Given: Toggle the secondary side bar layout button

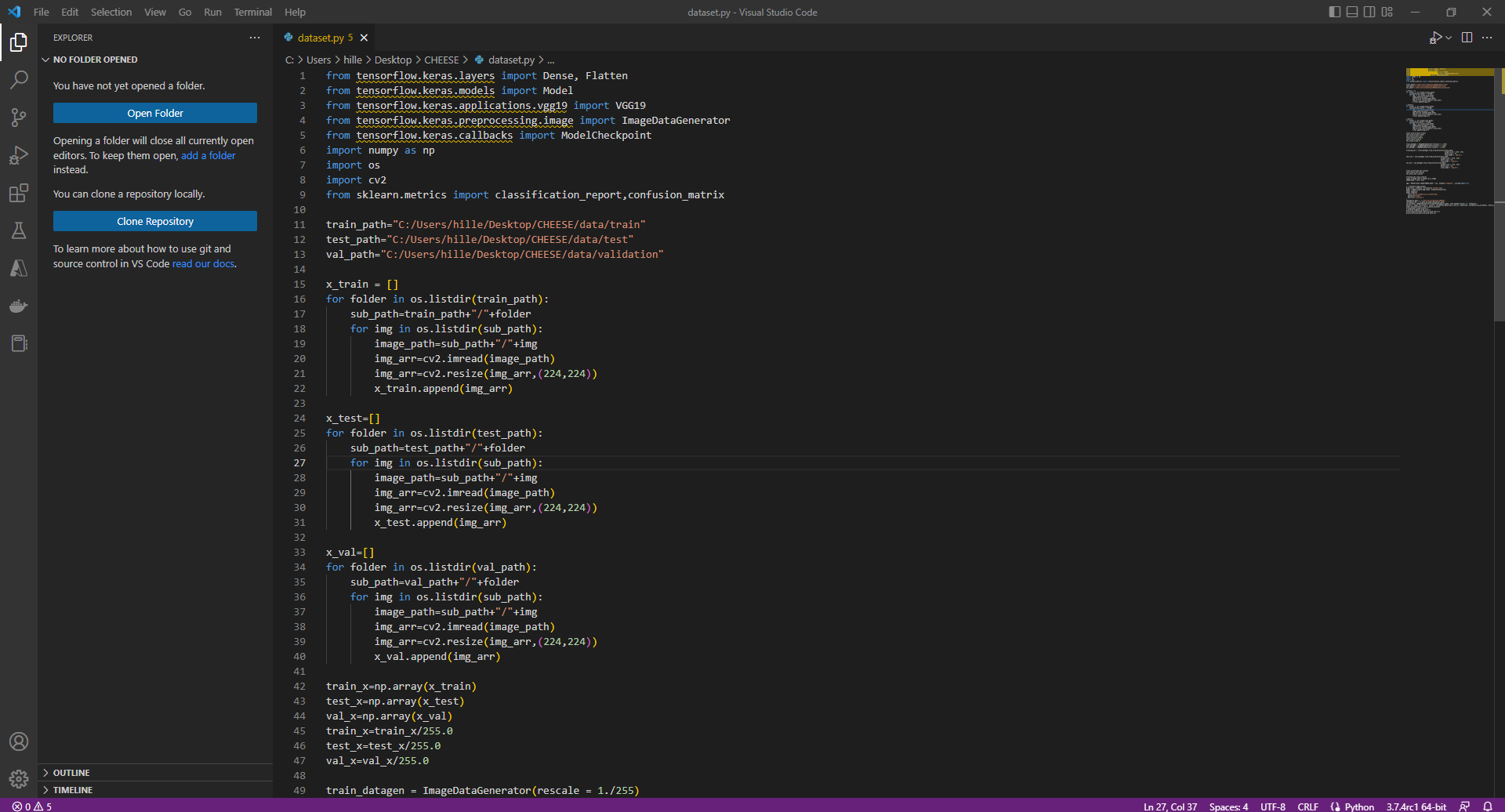Looking at the screenshot, I should 1369,12.
